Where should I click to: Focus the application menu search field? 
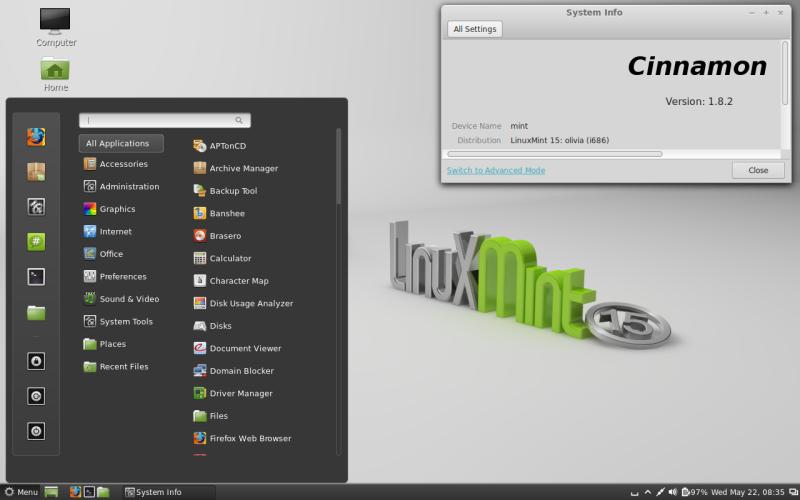click(164, 120)
